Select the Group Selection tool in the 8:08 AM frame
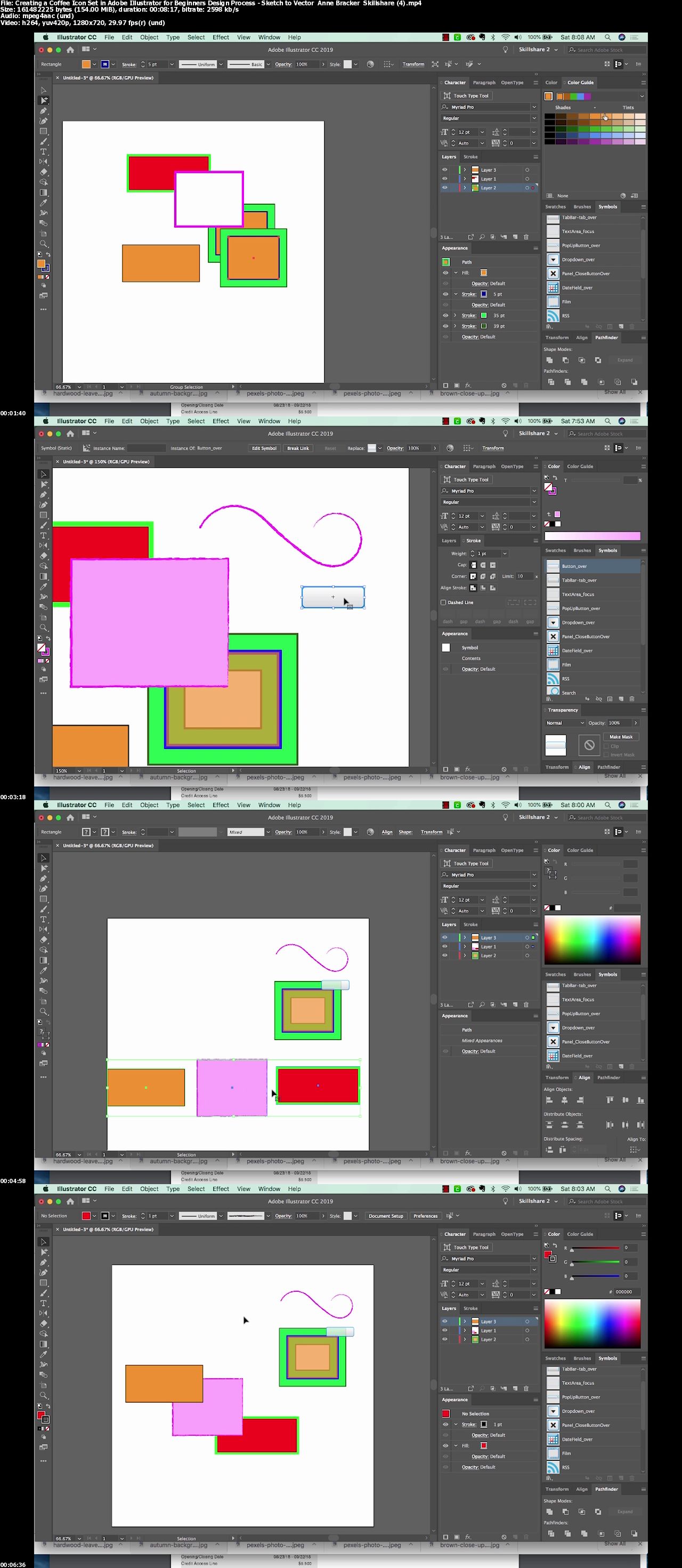Viewport: 682px width, 1568px height. [44, 100]
